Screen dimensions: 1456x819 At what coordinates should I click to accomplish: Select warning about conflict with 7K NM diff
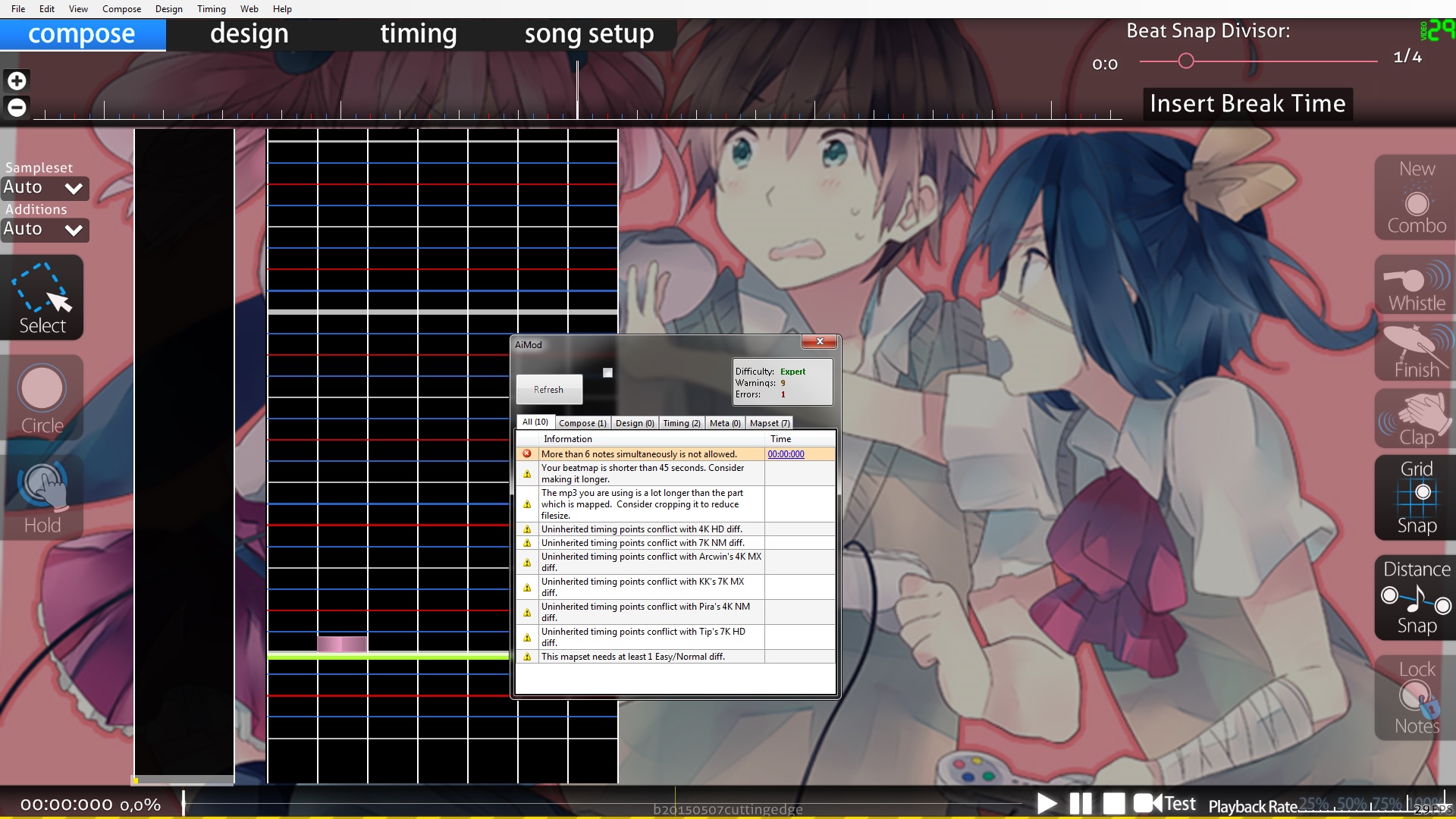coord(676,543)
